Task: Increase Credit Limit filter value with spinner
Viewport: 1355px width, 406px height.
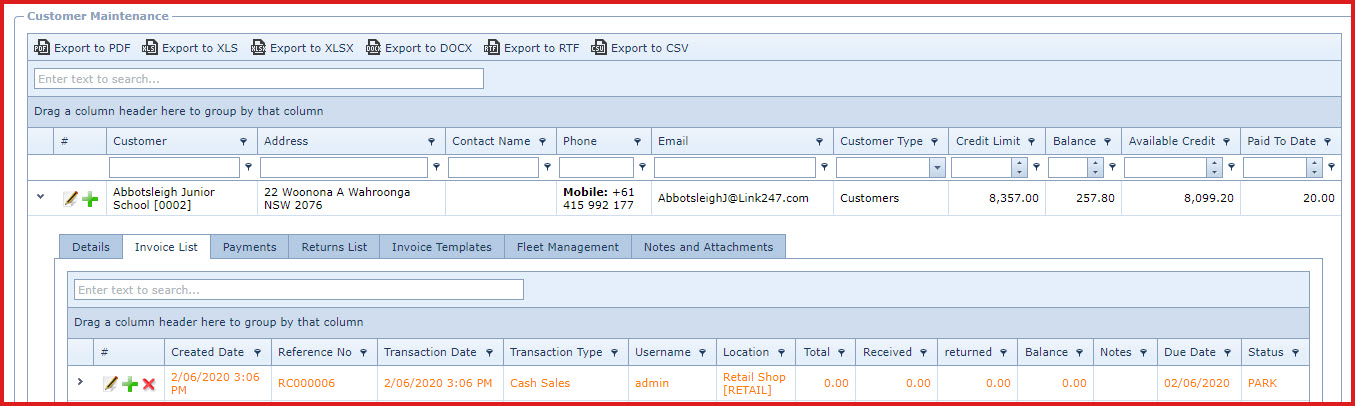Action: click(1019, 164)
